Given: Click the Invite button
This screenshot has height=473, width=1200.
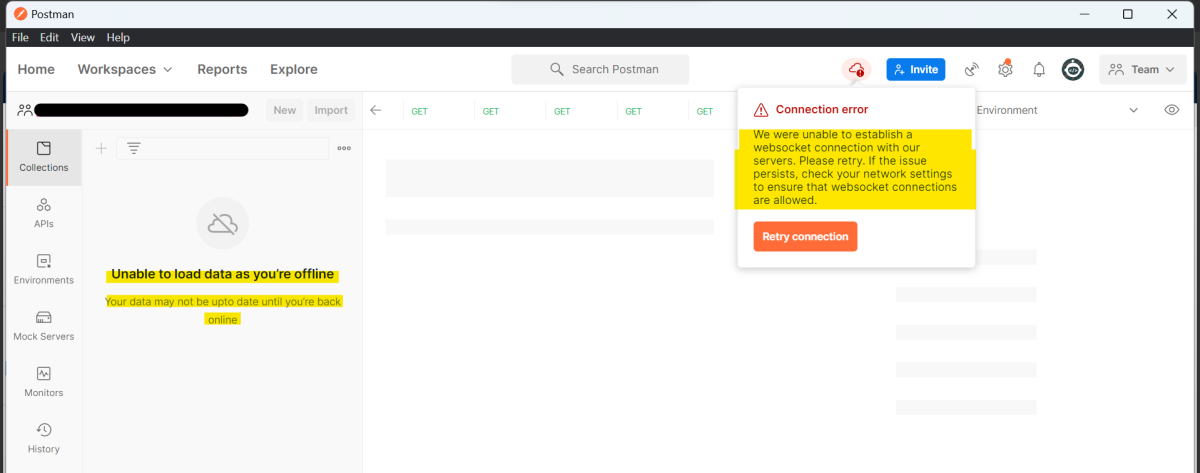Looking at the screenshot, I should click(x=916, y=69).
